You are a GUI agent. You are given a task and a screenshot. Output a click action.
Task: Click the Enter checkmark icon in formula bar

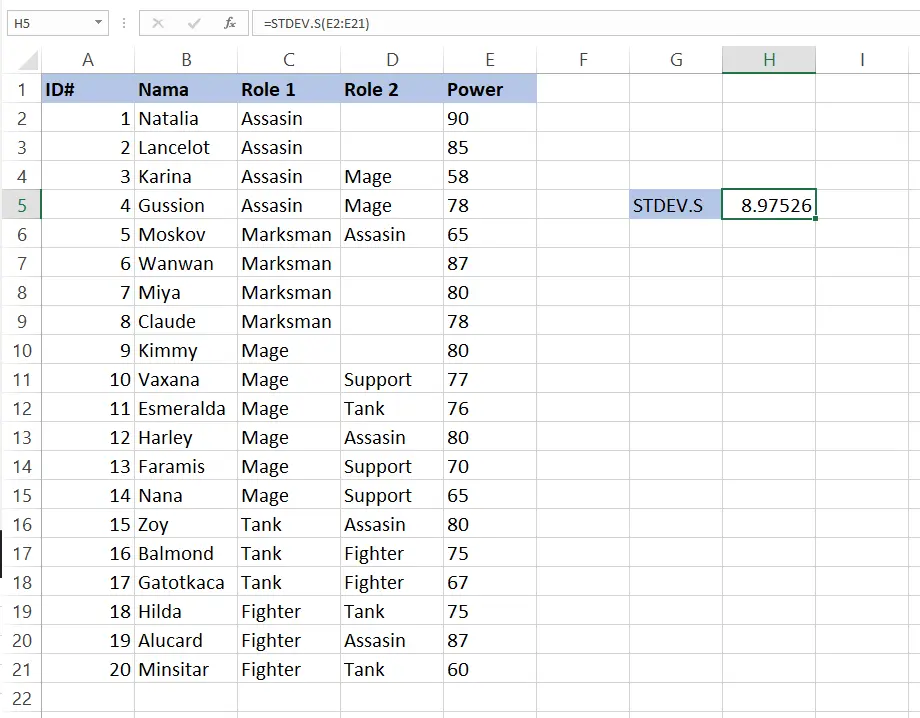coord(194,23)
